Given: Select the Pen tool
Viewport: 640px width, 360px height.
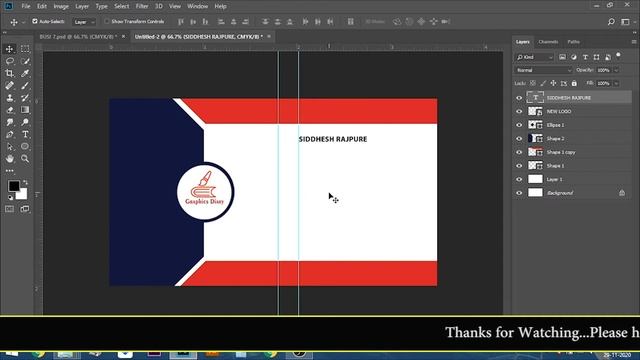Looking at the screenshot, I should pos(9,134).
